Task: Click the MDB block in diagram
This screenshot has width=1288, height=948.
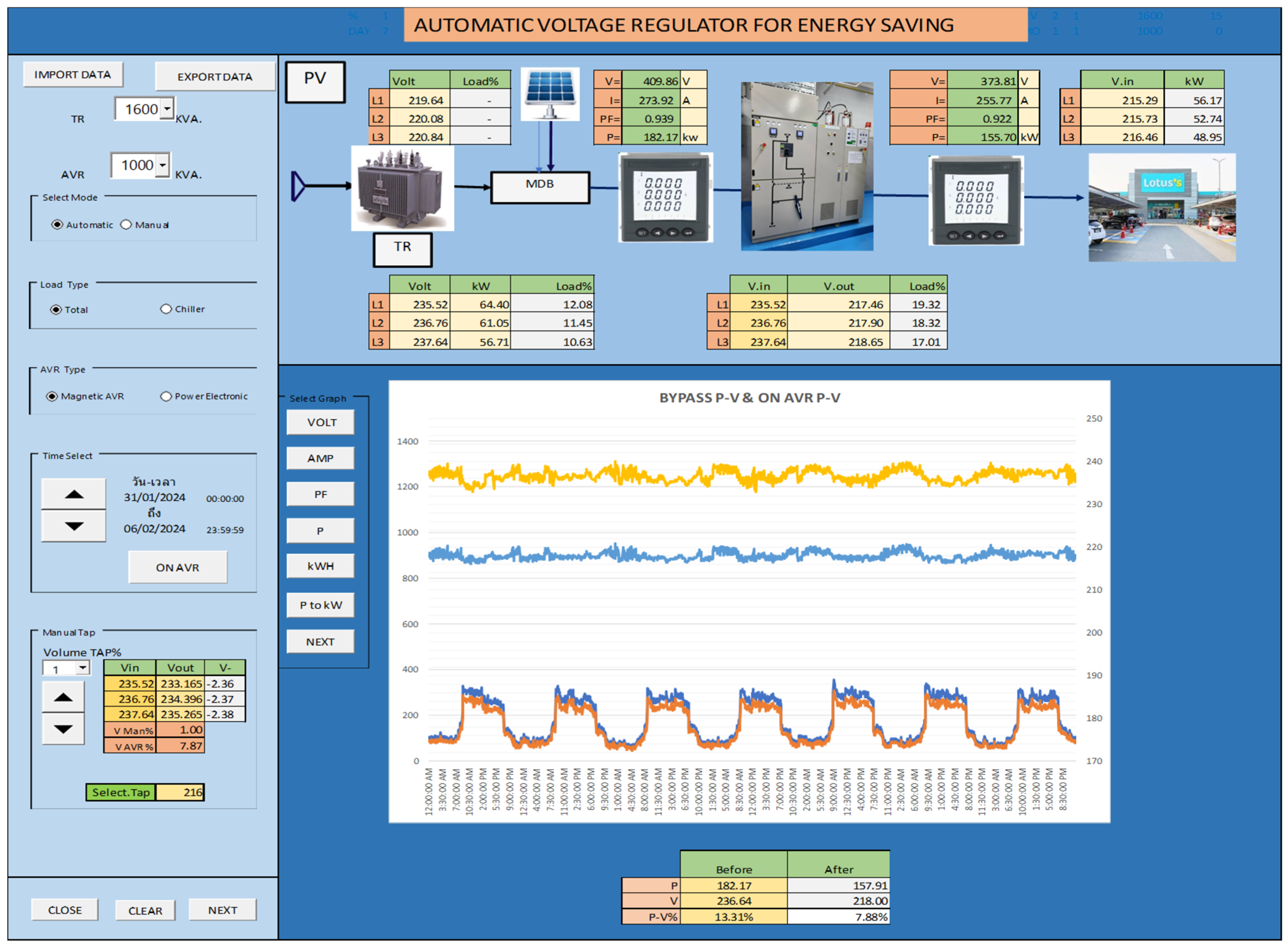Action: (540, 187)
